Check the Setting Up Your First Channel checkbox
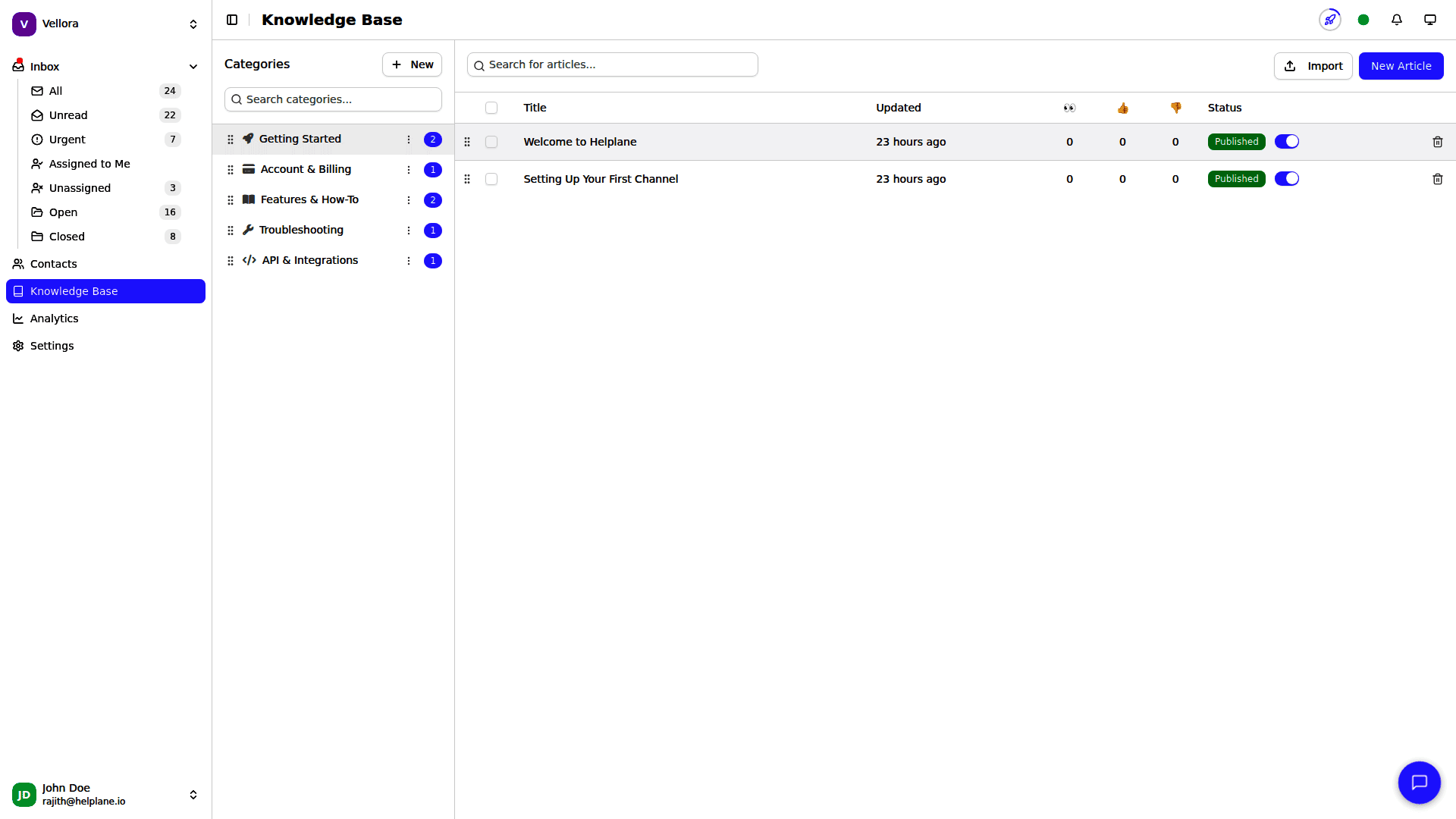The height and width of the screenshot is (819, 1456). coord(491,179)
